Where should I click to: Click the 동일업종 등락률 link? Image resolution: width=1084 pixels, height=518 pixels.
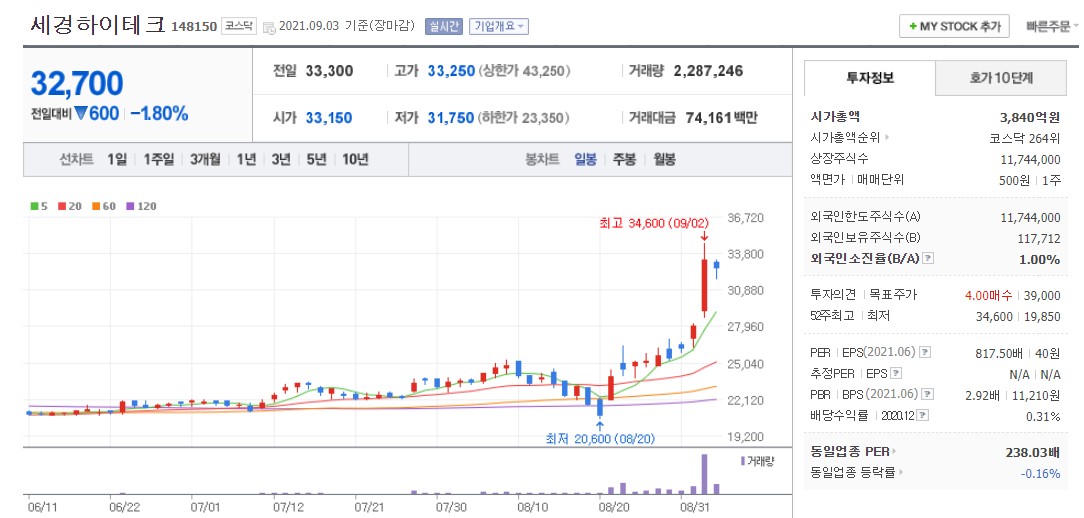point(853,474)
